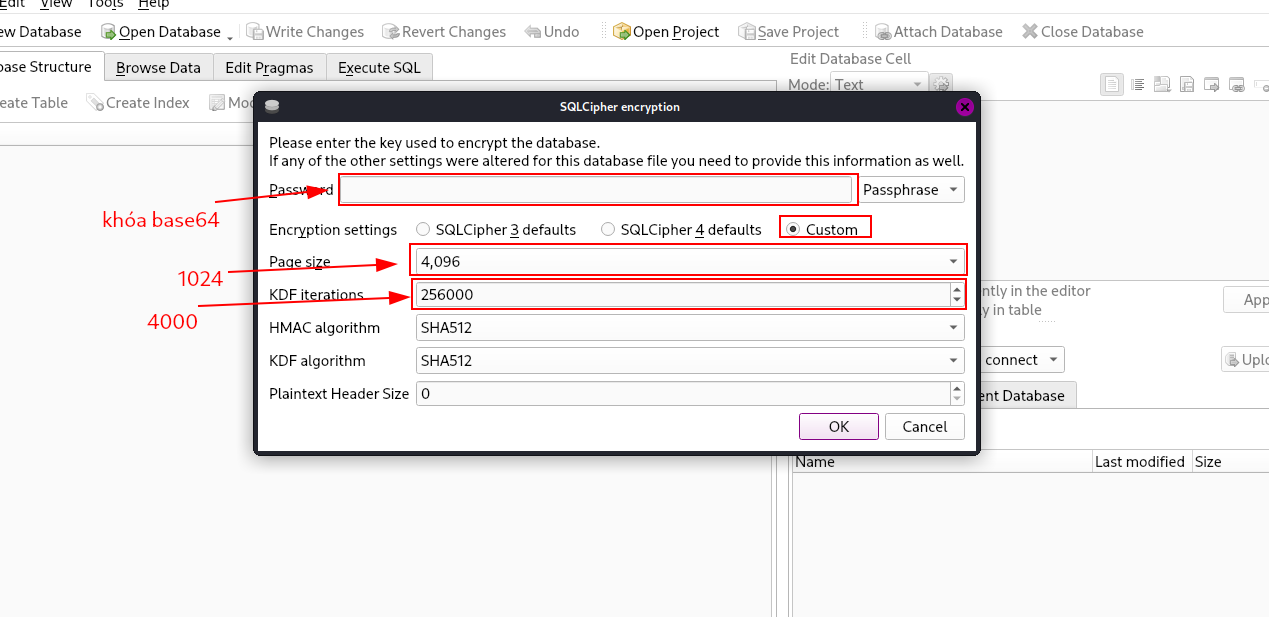Open the View menu
Screen dimensions: 1269x617
(x=56, y=4)
